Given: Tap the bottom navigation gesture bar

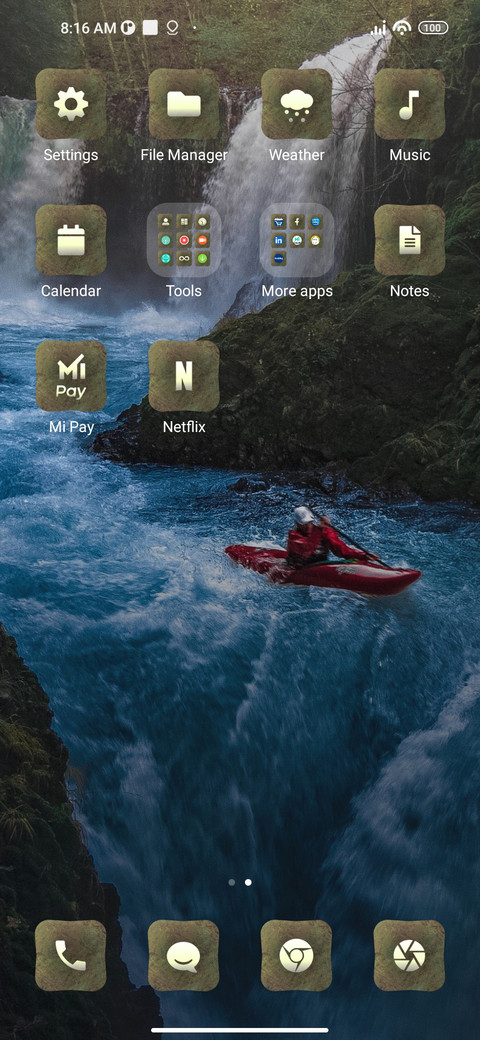Looking at the screenshot, I should coord(240,1030).
